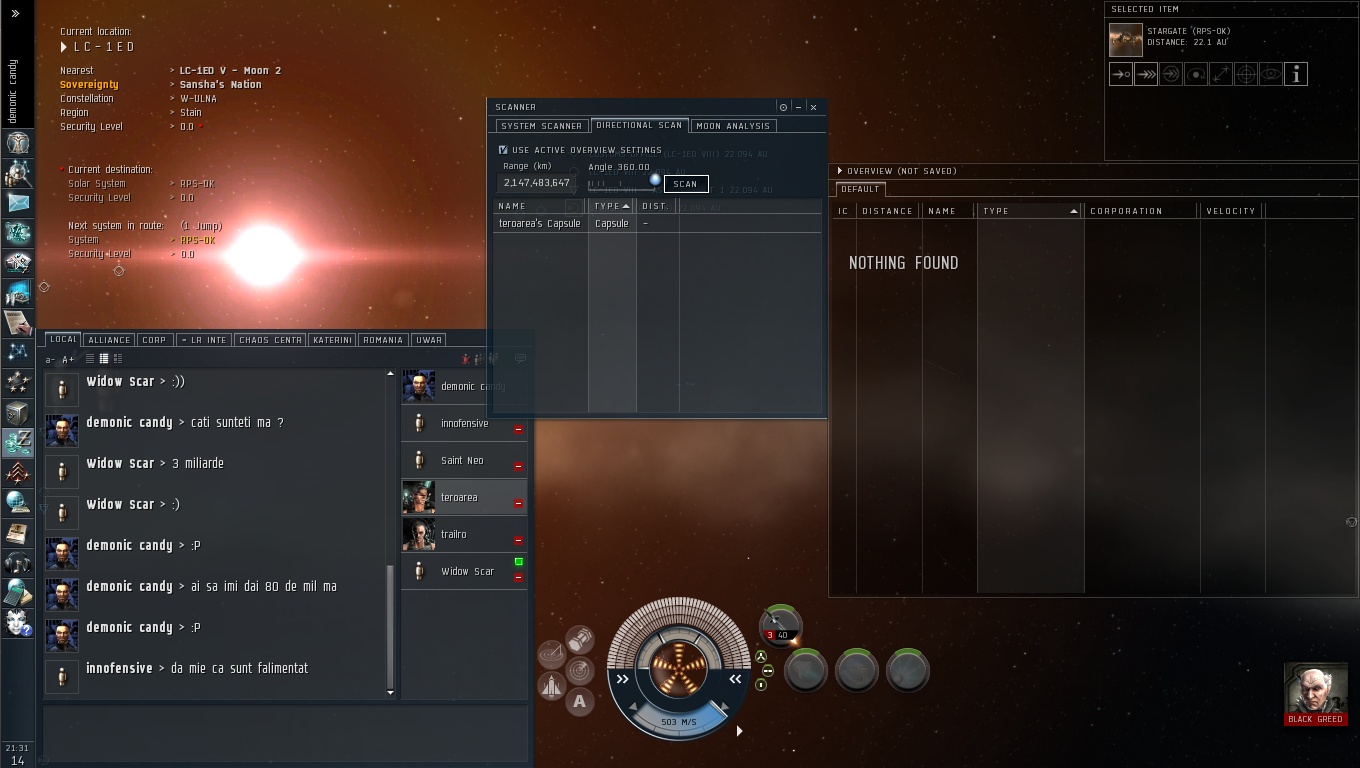Open the cube assets icon in Neocom
The width and height of the screenshot is (1360, 768).
18,412
